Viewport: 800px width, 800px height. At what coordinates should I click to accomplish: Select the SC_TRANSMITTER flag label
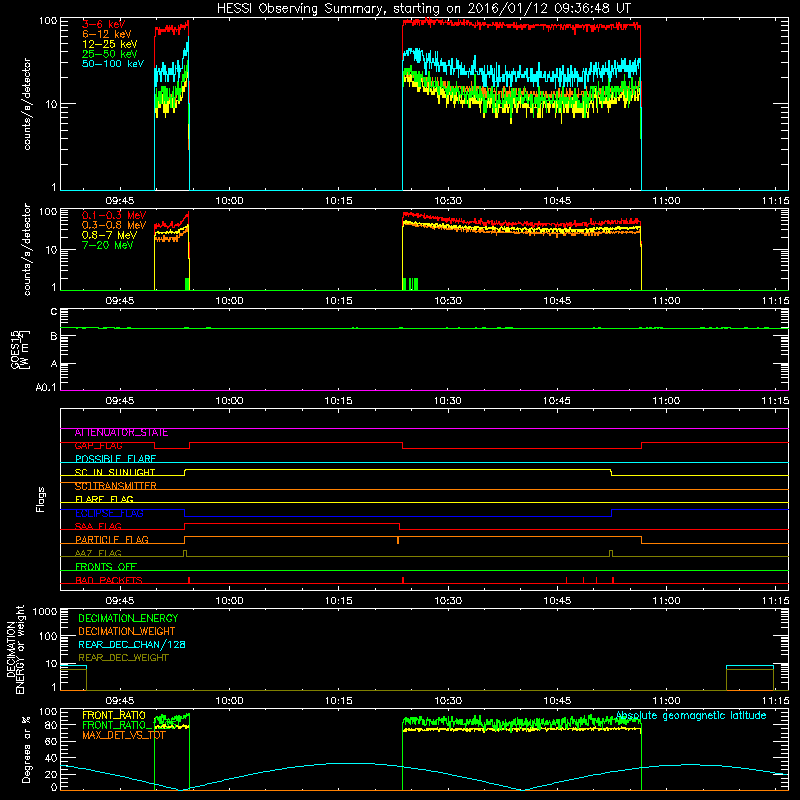(116, 486)
